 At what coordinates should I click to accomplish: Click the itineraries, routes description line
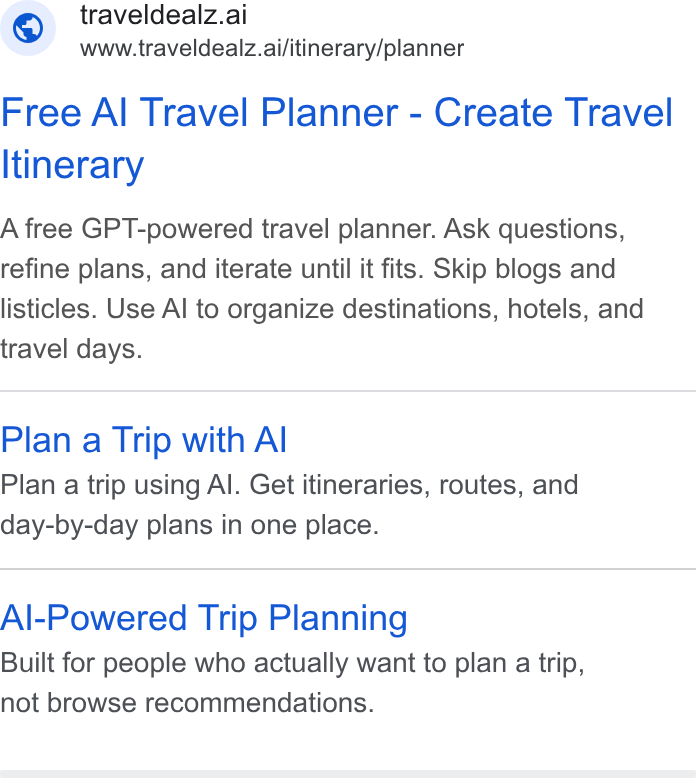click(289, 485)
